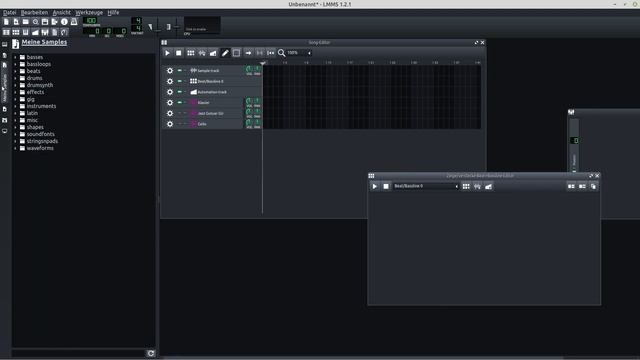640x360 pixels.
Task: Add beat/bassline track in Song Editor
Action: click(x=191, y=53)
